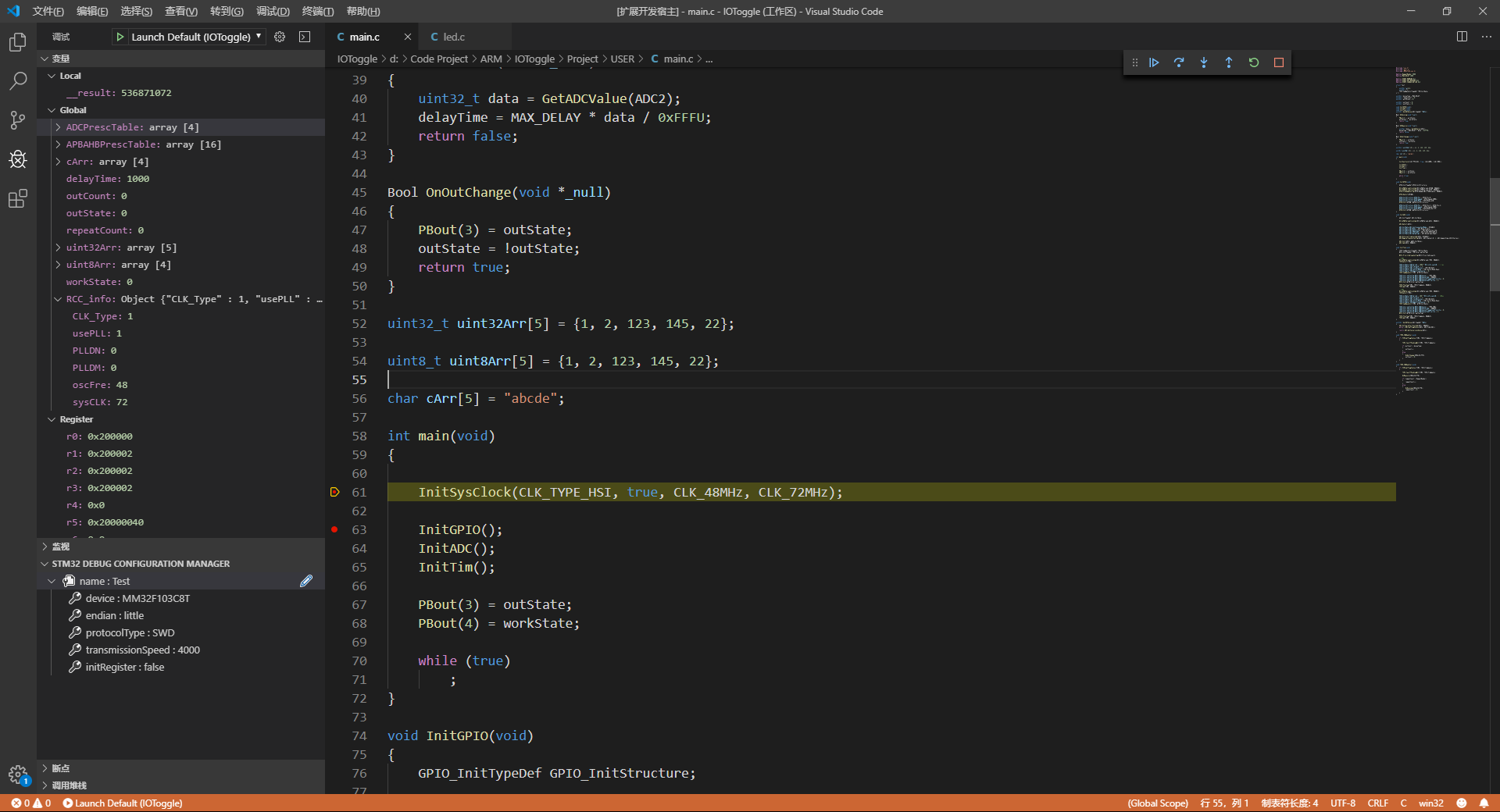Close the main.c tab
This screenshot has width=1500, height=812.
coord(407,37)
